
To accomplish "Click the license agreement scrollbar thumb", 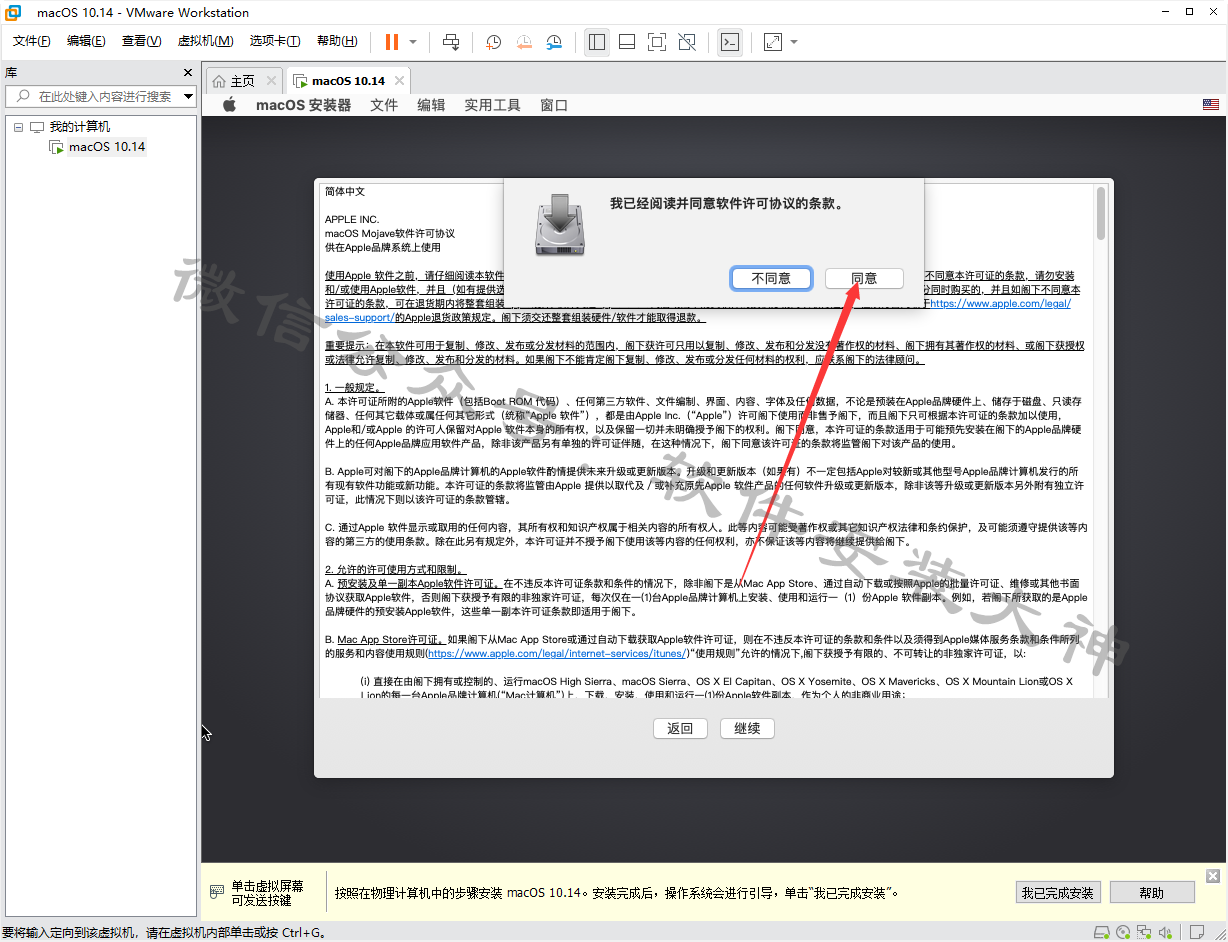I will tap(1101, 213).
